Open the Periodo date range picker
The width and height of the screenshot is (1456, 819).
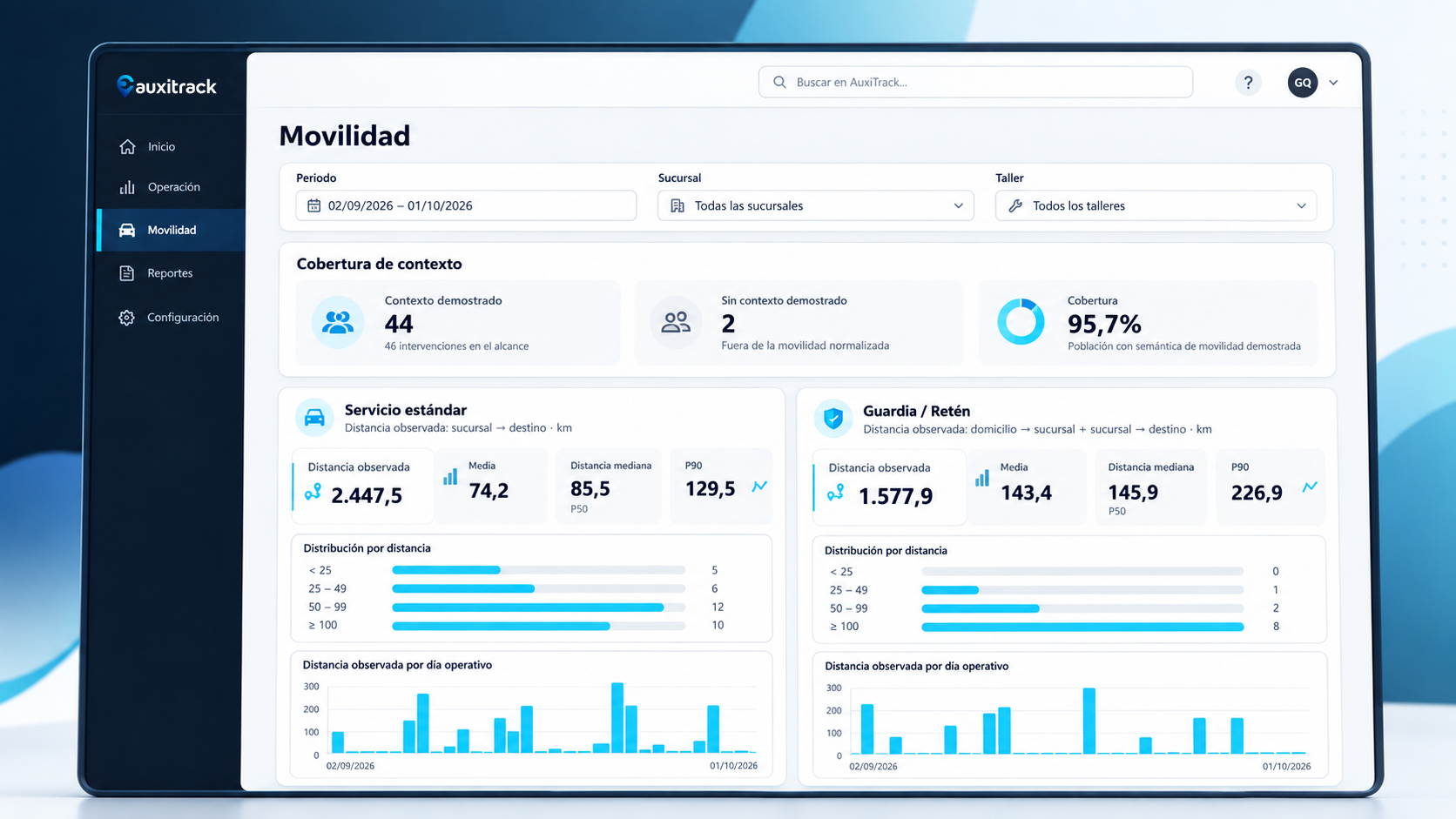466,206
